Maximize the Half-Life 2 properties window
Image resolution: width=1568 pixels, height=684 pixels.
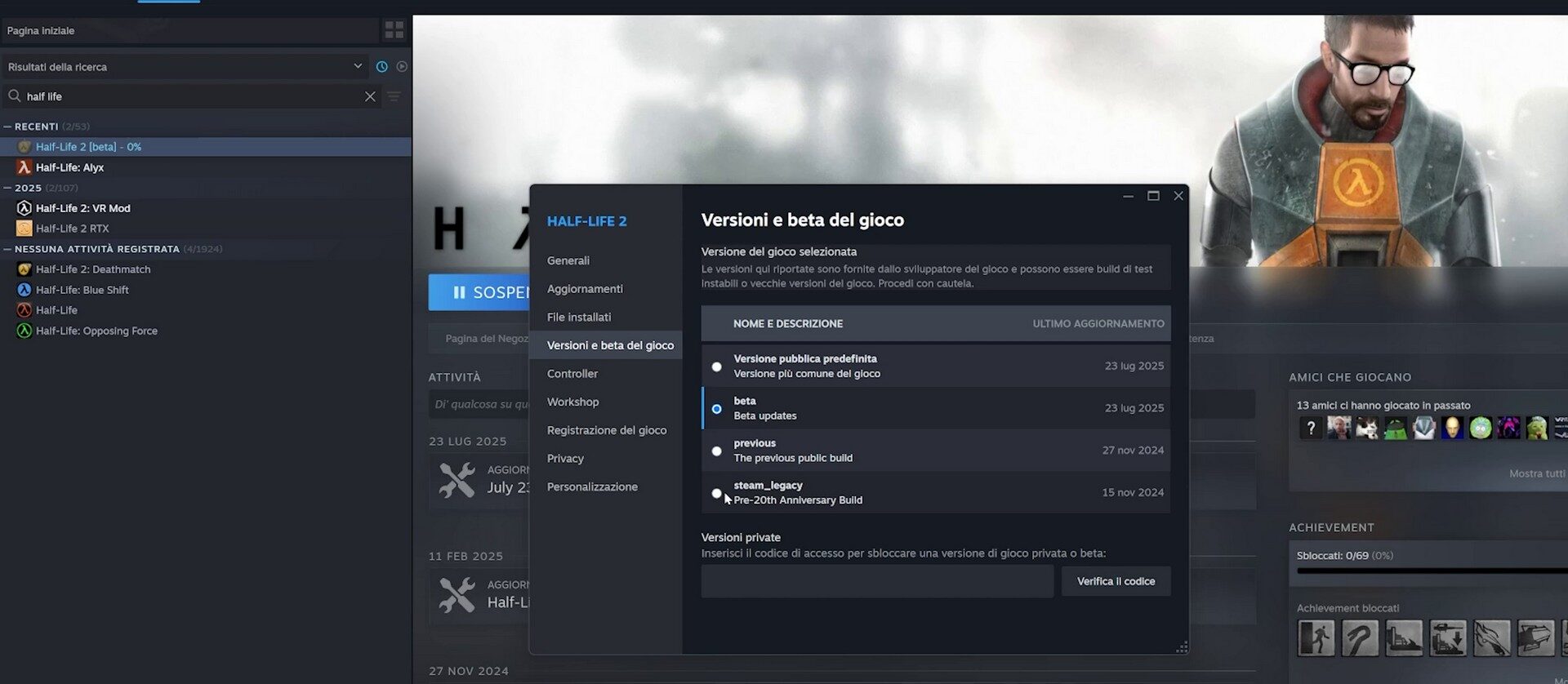1153,196
